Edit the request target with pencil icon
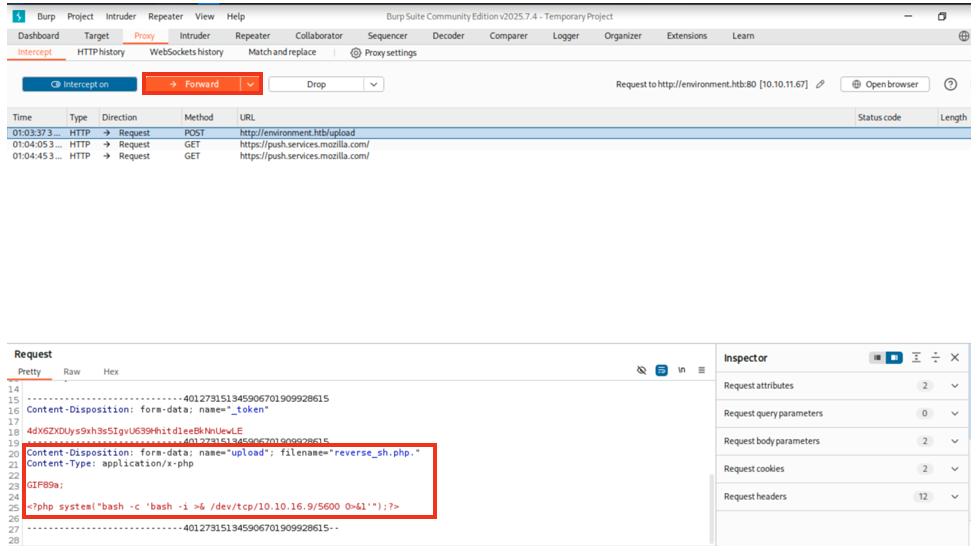This screenshot has height=553, width=977. (820, 84)
